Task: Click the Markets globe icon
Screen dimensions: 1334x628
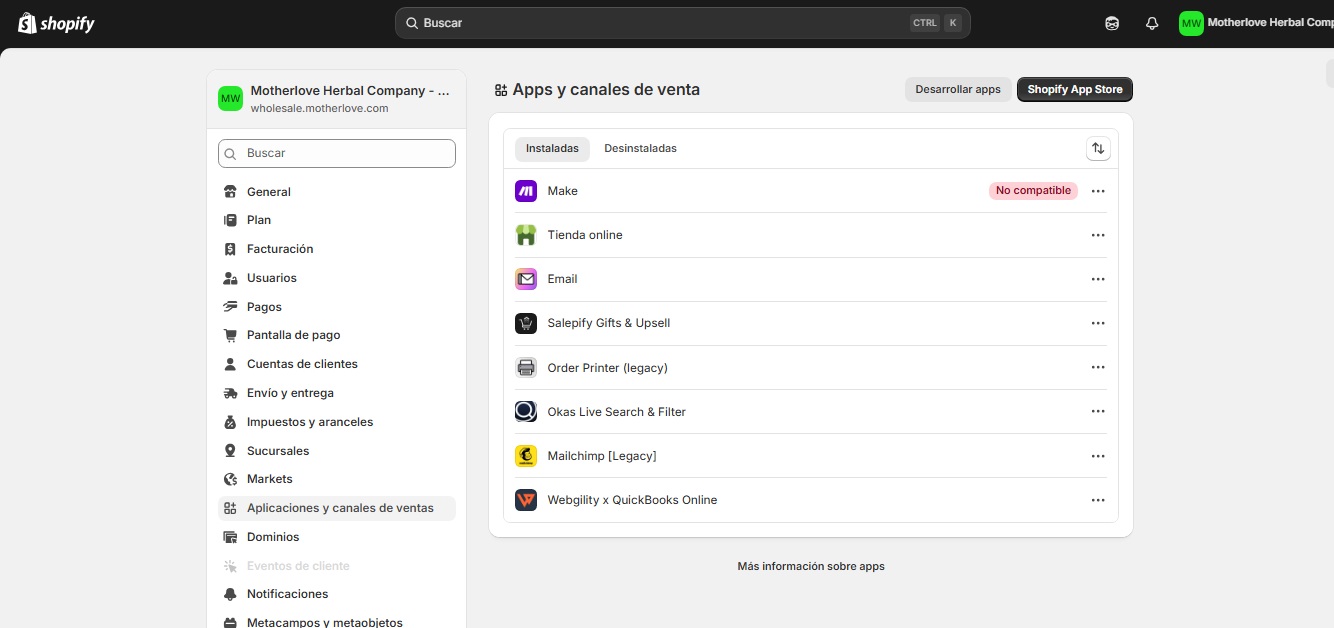Action: point(230,479)
